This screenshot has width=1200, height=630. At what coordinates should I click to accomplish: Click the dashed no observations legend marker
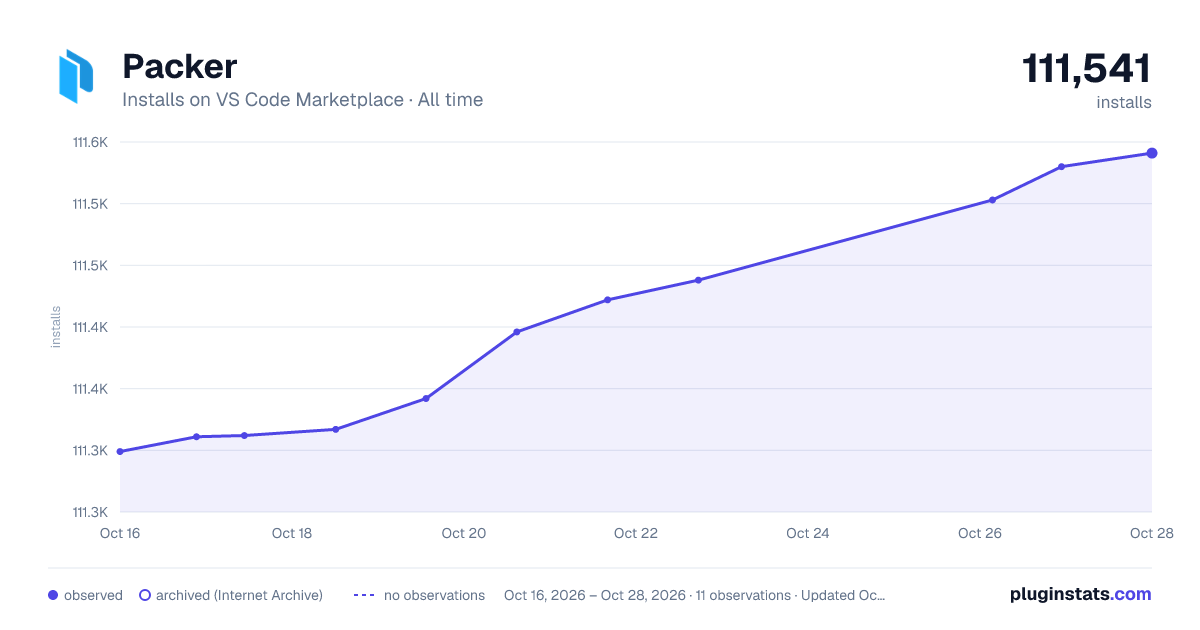[x=364, y=595]
